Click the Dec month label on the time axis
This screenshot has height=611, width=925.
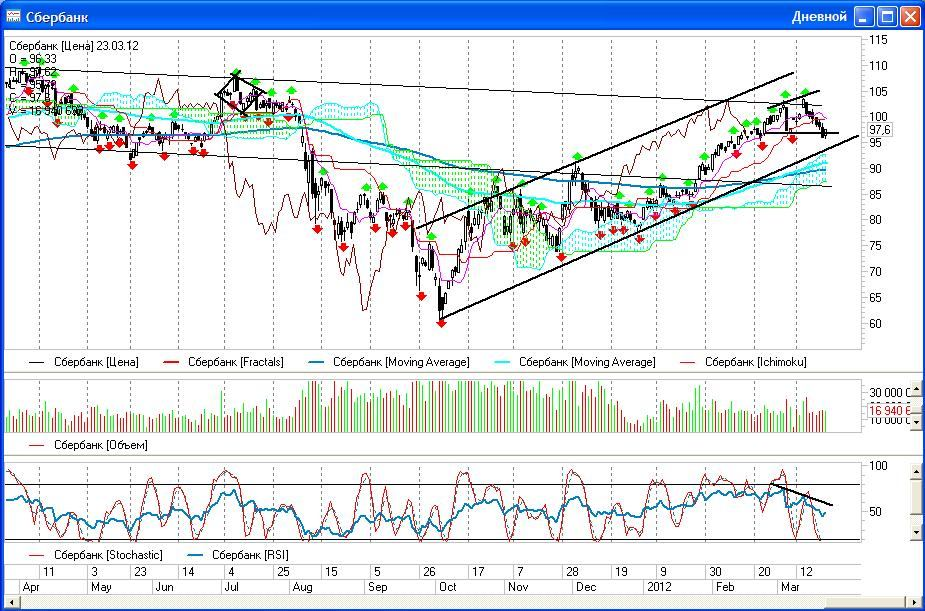586,587
